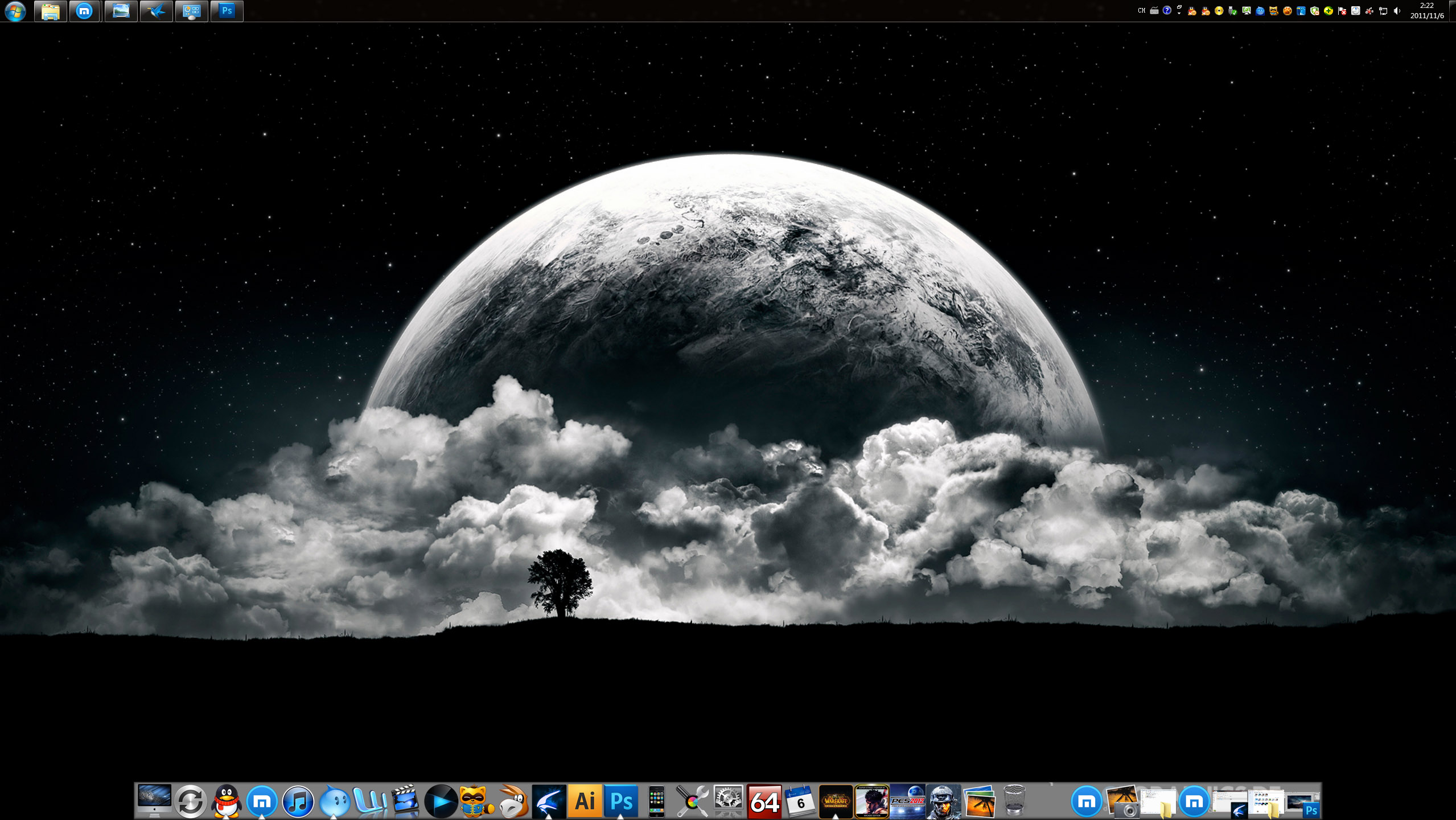Open the blue W Word icon
The height and width of the screenshot is (820, 1456).
[370, 801]
